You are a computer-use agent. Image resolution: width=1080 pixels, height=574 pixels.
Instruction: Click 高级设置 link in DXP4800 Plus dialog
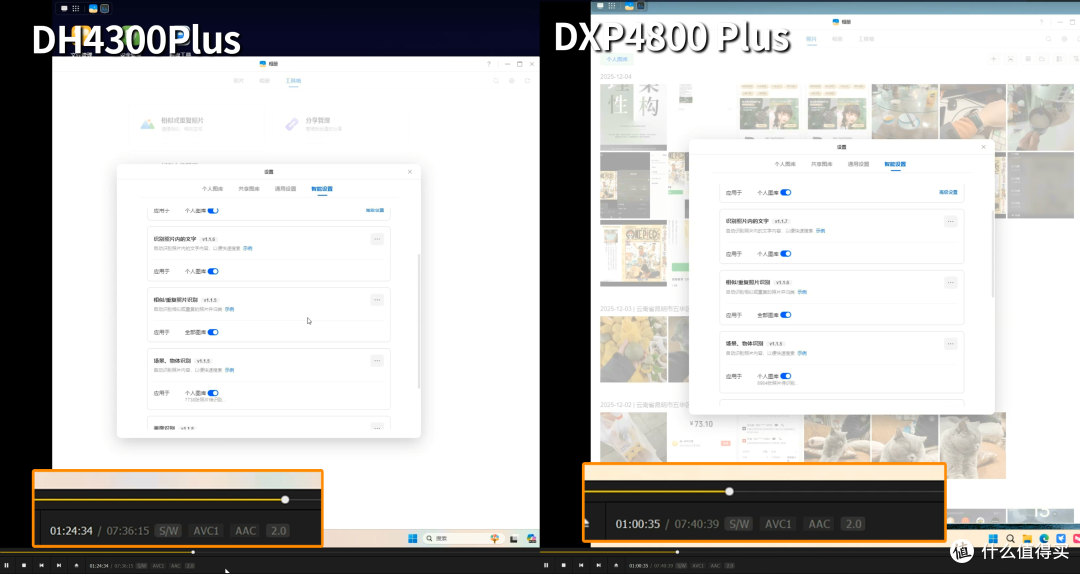click(948, 192)
